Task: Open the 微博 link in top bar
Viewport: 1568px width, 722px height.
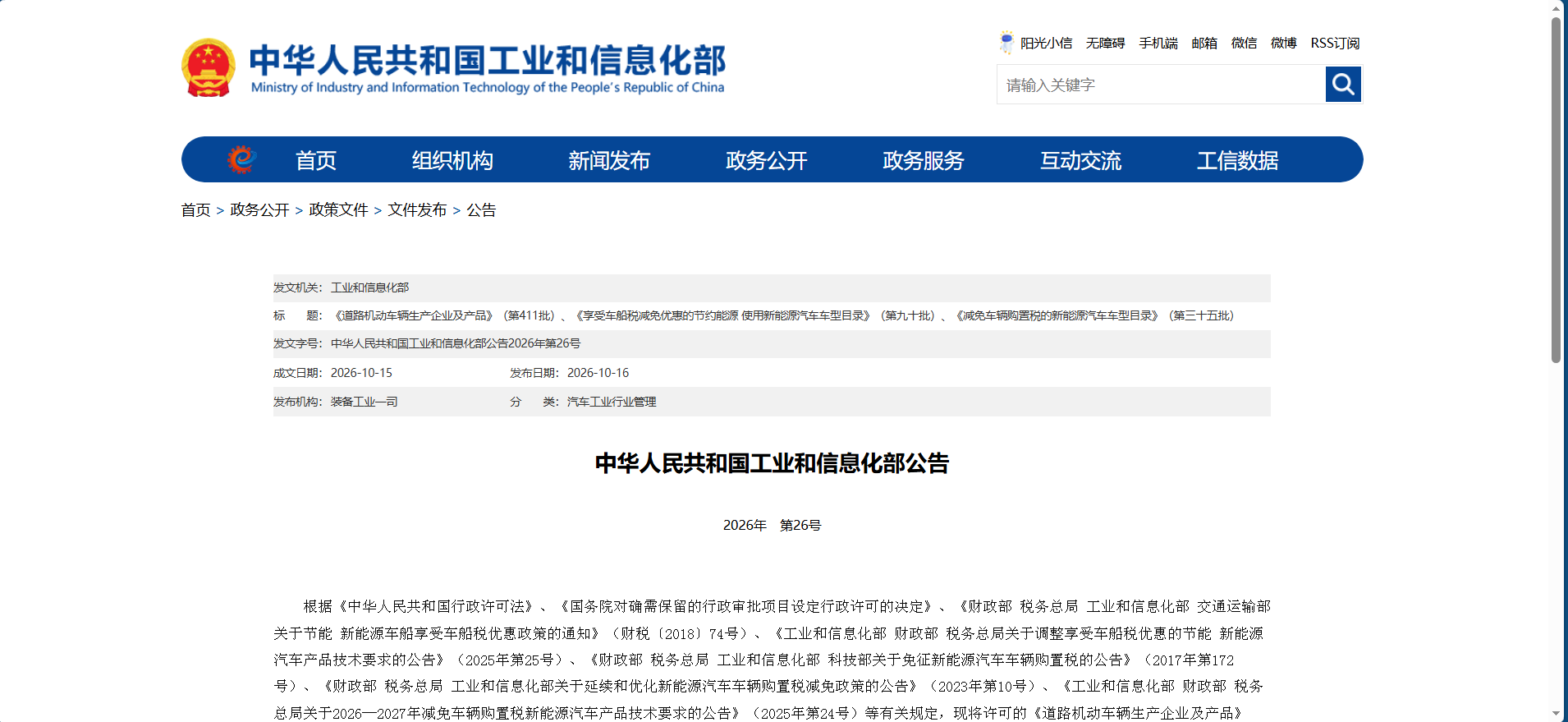Action: (x=1284, y=43)
